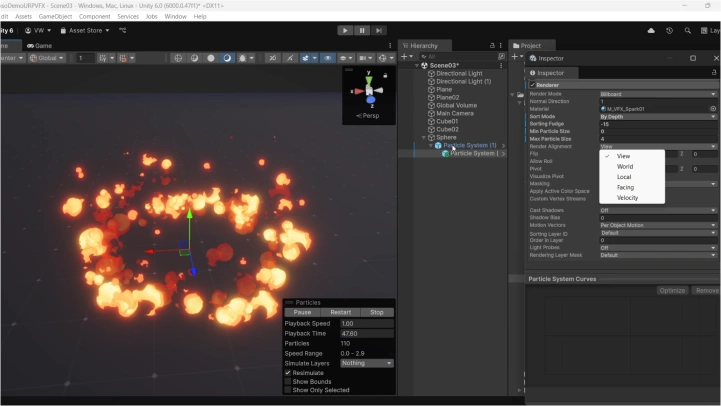The image size is (721, 406).
Task: Open the version control icon beside Asset Store
Action: pyautogui.click(x=122, y=30)
